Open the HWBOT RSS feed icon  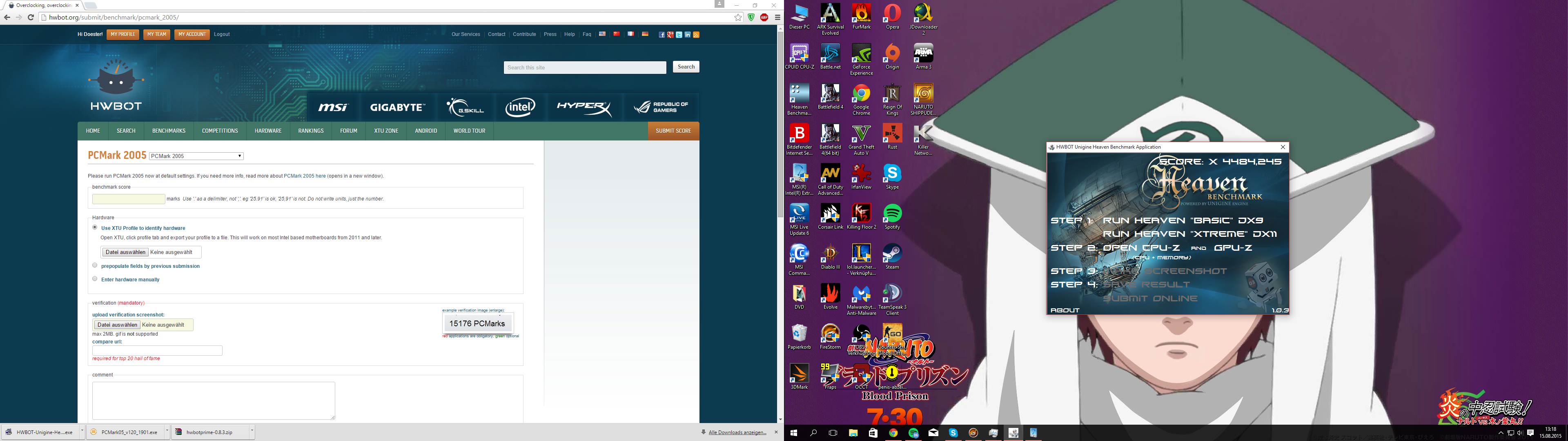(696, 35)
